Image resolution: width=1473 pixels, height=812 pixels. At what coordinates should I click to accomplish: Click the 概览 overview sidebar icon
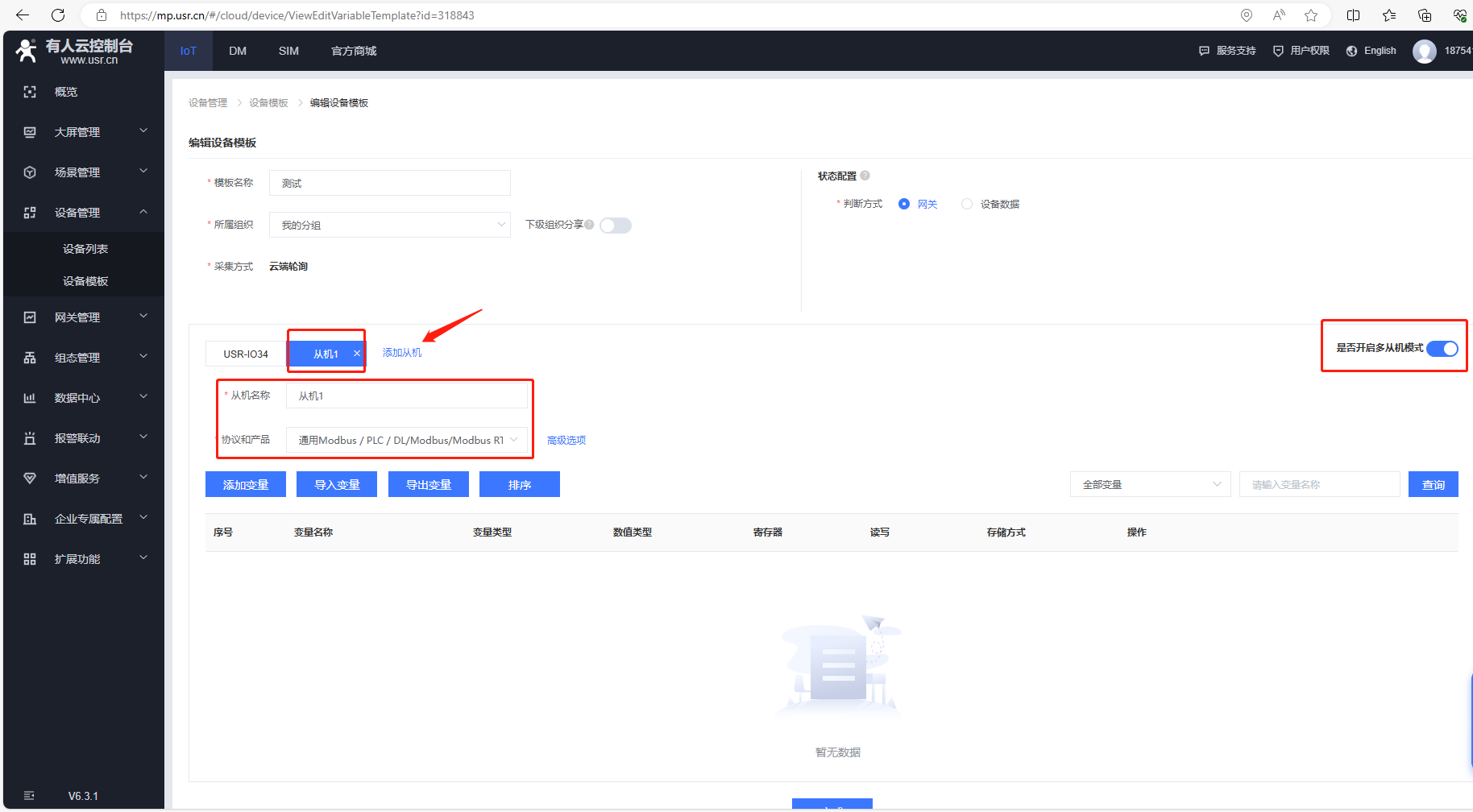(x=30, y=92)
